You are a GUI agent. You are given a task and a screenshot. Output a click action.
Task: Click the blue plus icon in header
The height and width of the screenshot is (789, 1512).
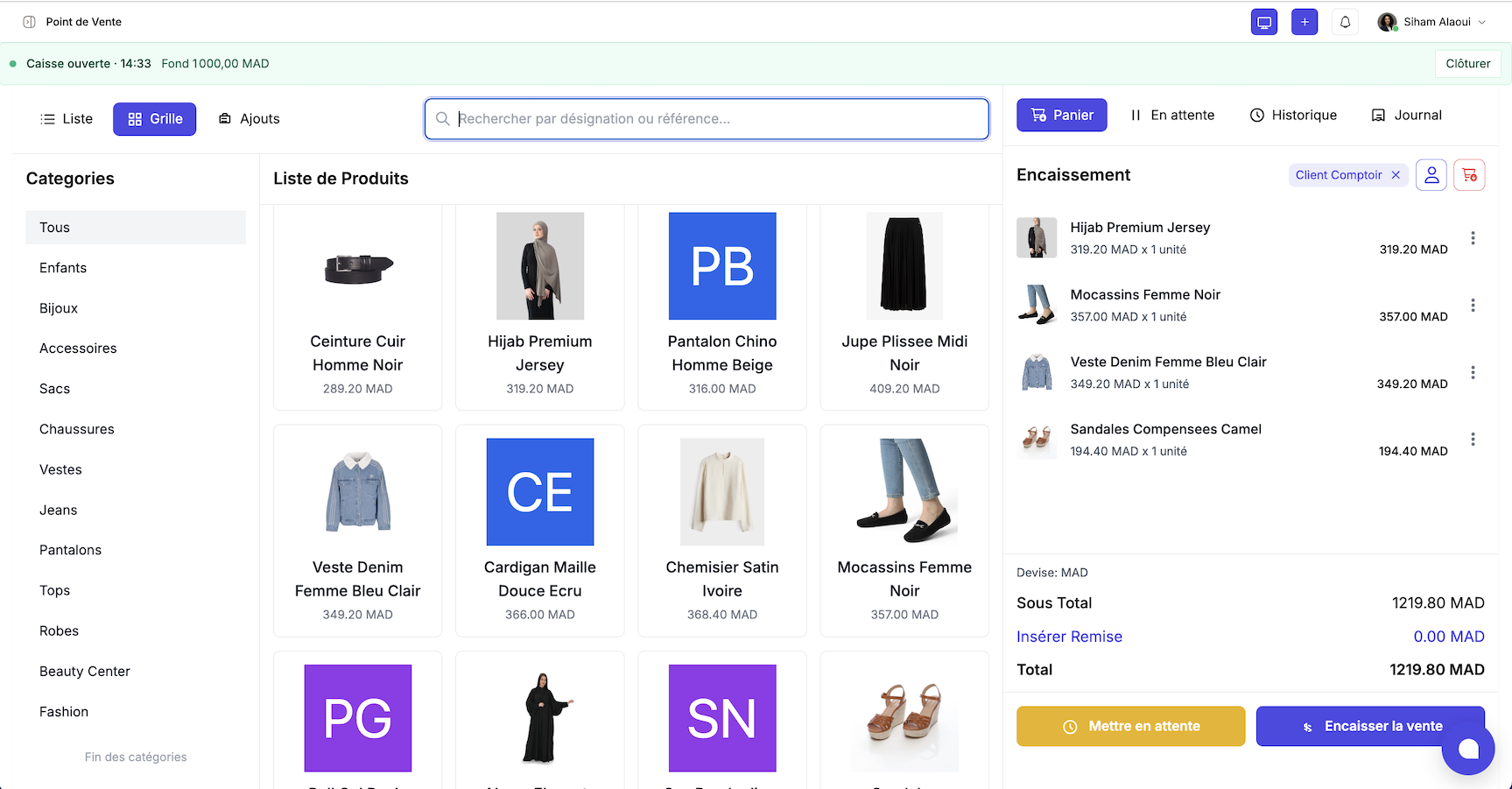pyautogui.click(x=1305, y=22)
